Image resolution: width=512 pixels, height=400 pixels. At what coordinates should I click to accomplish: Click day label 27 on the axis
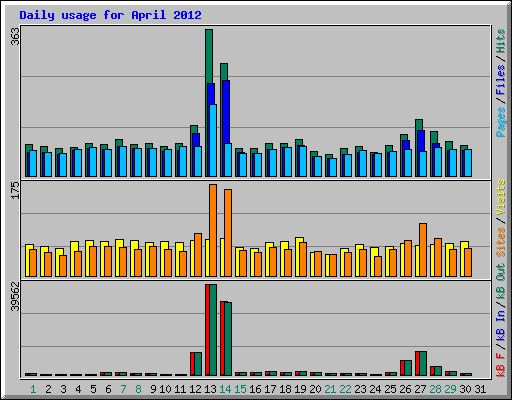tap(420, 389)
